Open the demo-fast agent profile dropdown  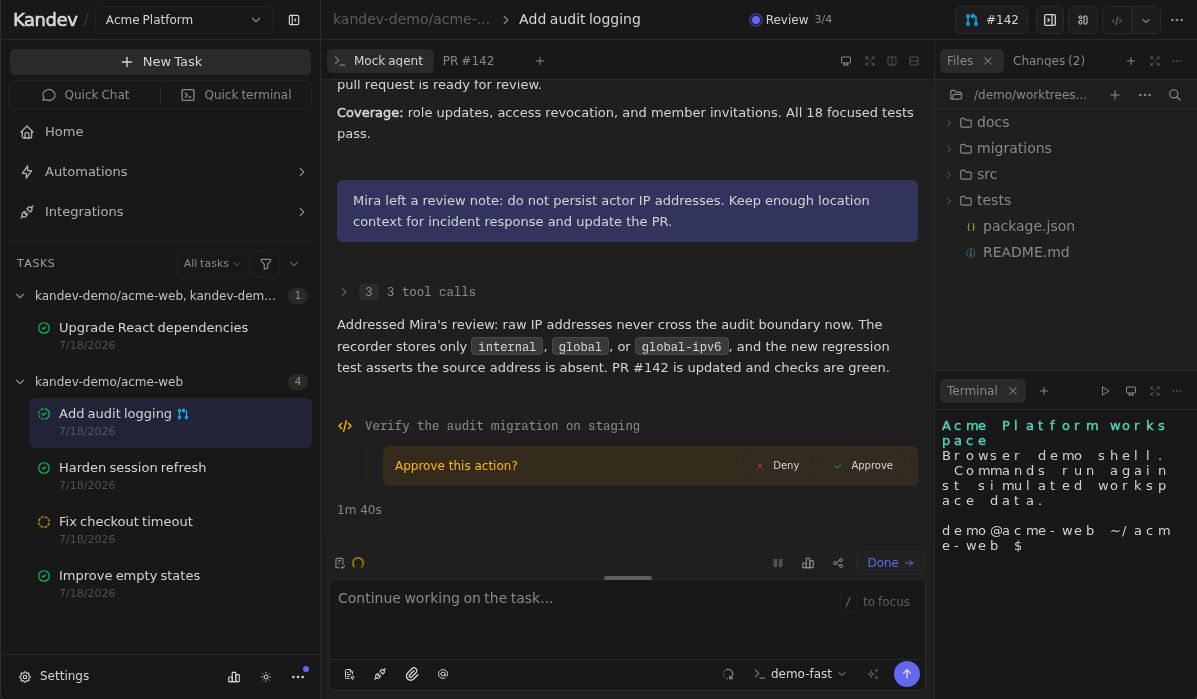pyautogui.click(x=800, y=675)
